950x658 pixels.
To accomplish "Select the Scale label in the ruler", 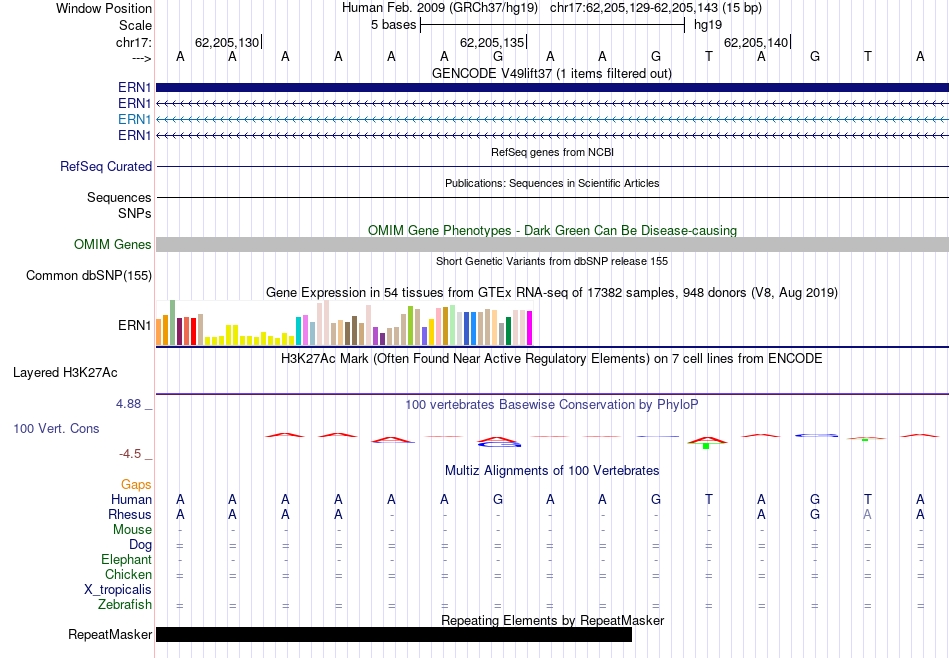I will [135, 25].
